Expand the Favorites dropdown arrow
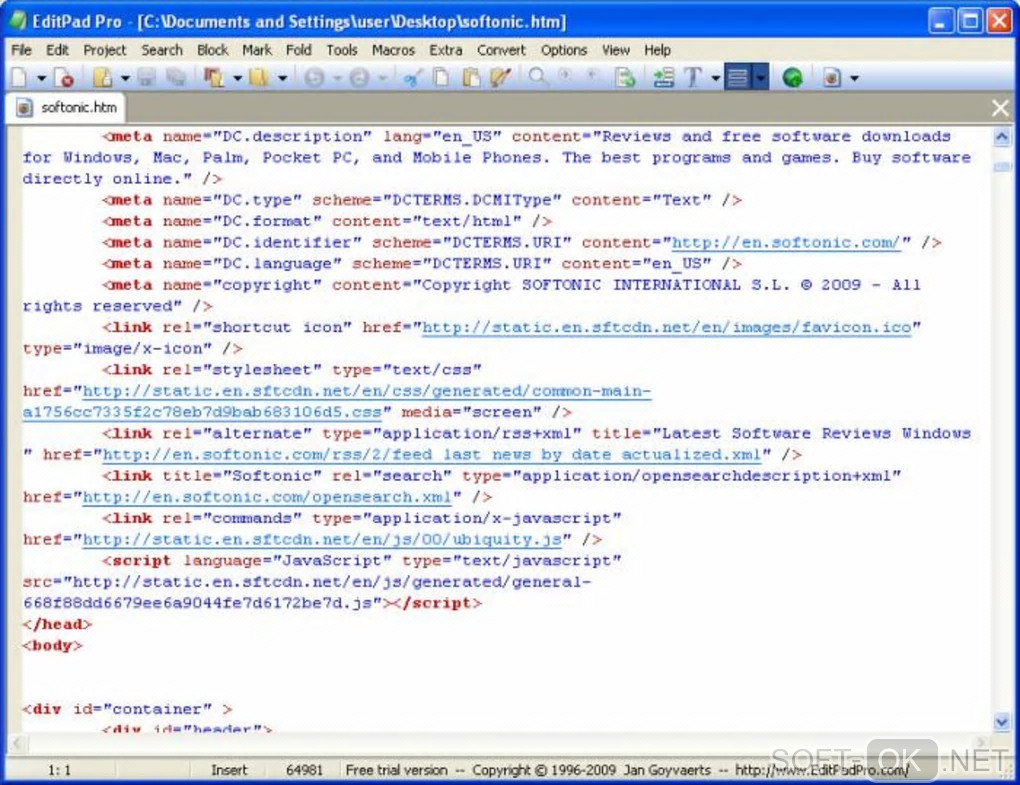 click(x=282, y=79)
